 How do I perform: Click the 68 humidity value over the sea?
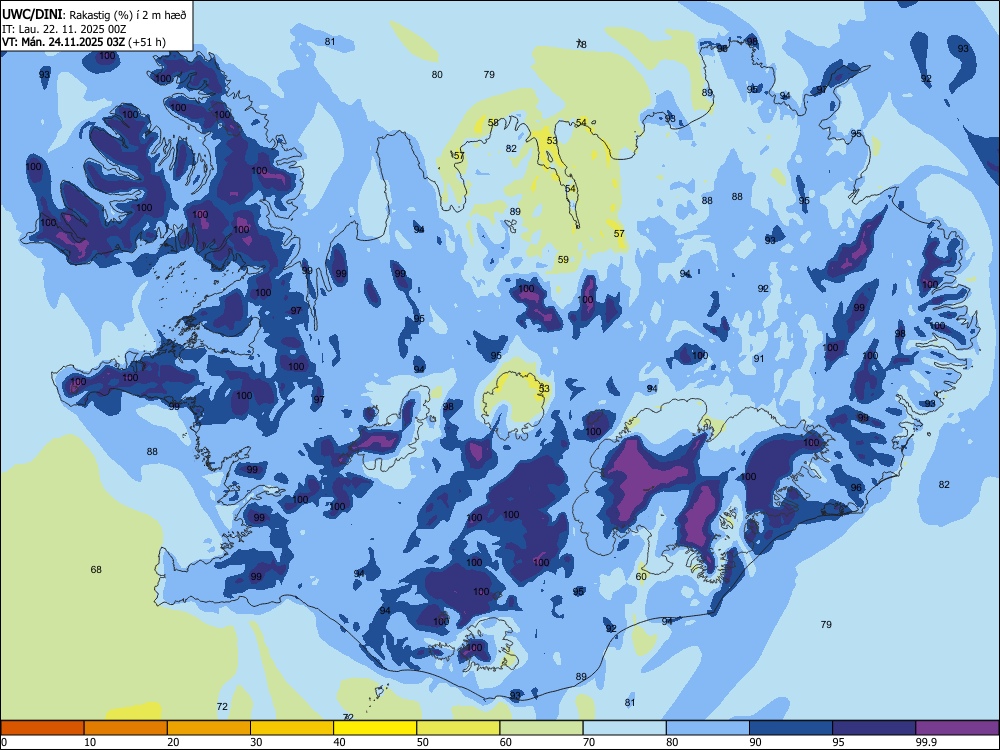coord(96,570)
